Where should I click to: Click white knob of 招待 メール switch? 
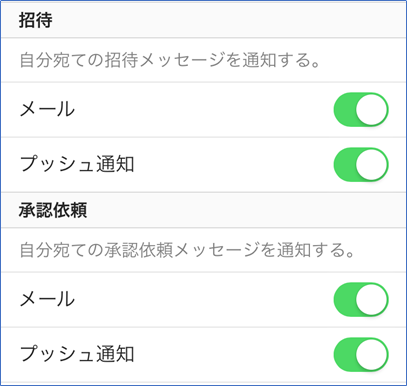(372, 110)
